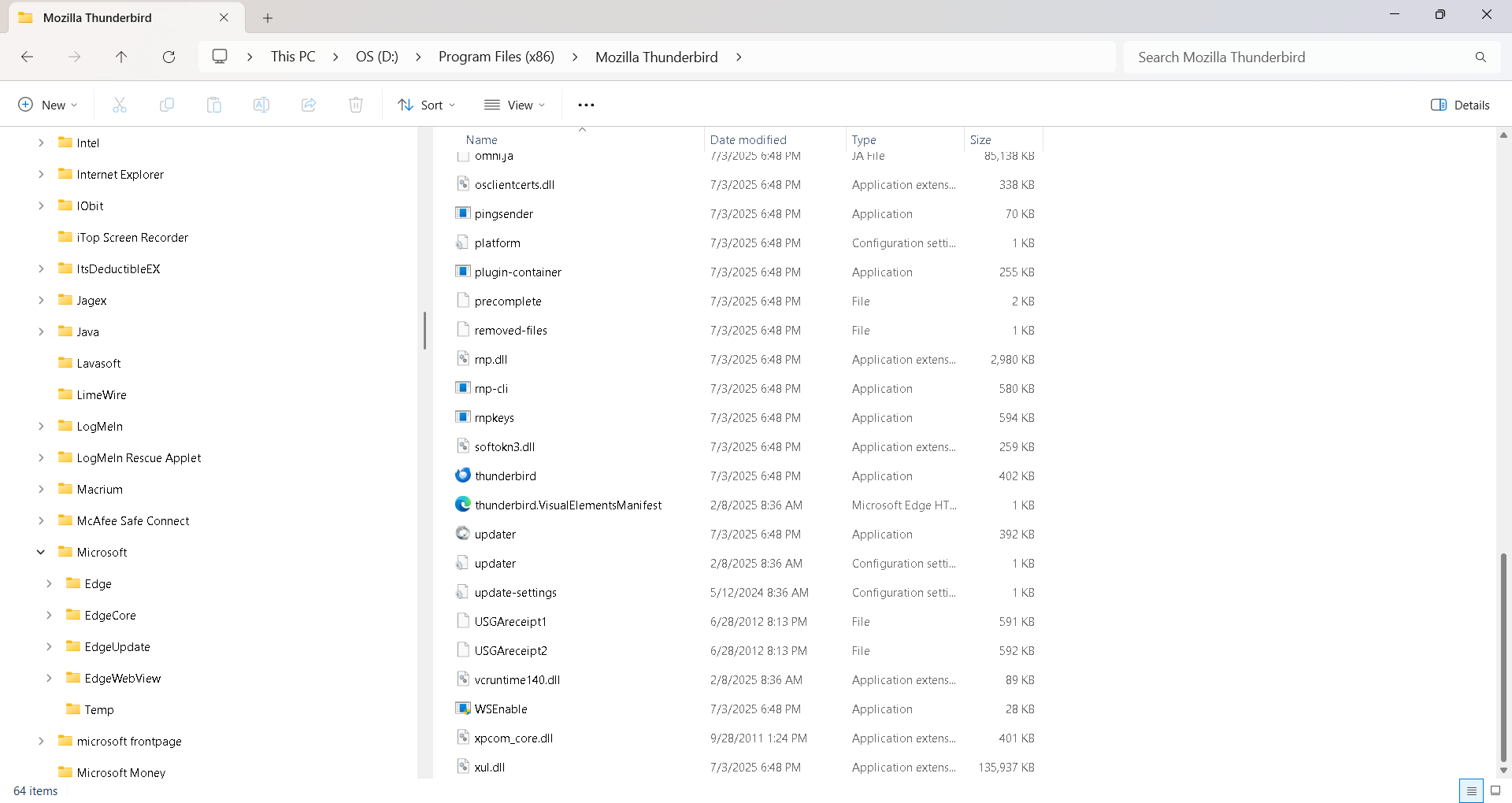1512x803 pixels.
Task: Click the Copy icon in toolbar
Action: [x=167, y=105]
